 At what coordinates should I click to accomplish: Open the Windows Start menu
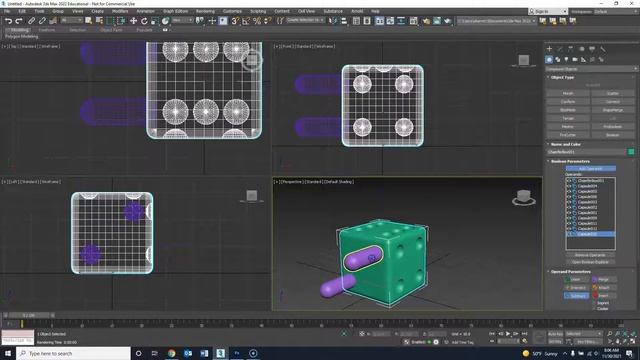point(8,353)
